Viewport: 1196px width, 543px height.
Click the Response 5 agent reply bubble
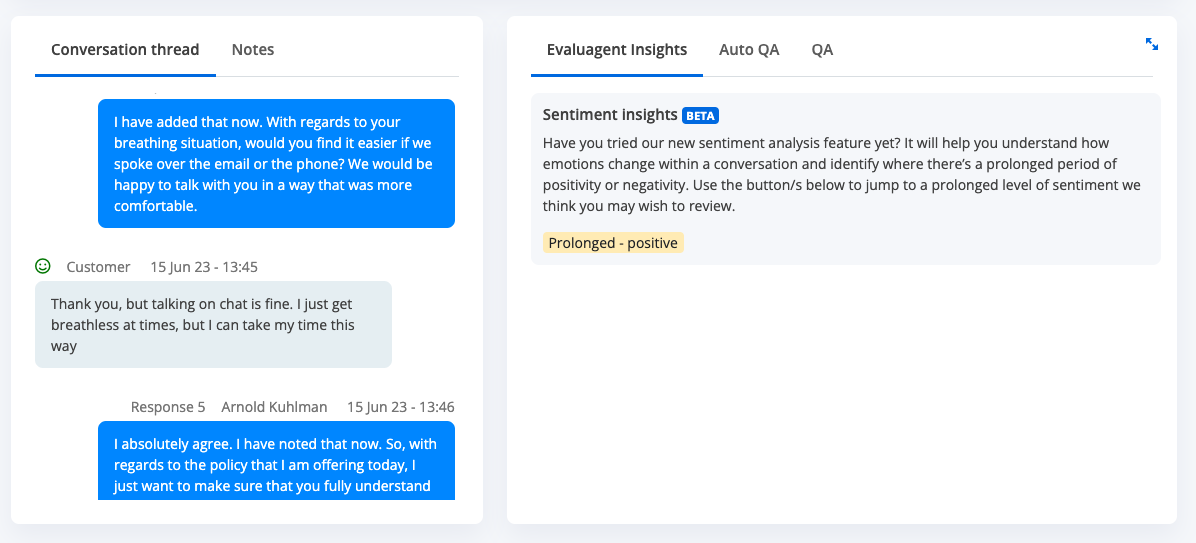click(276, 460)
